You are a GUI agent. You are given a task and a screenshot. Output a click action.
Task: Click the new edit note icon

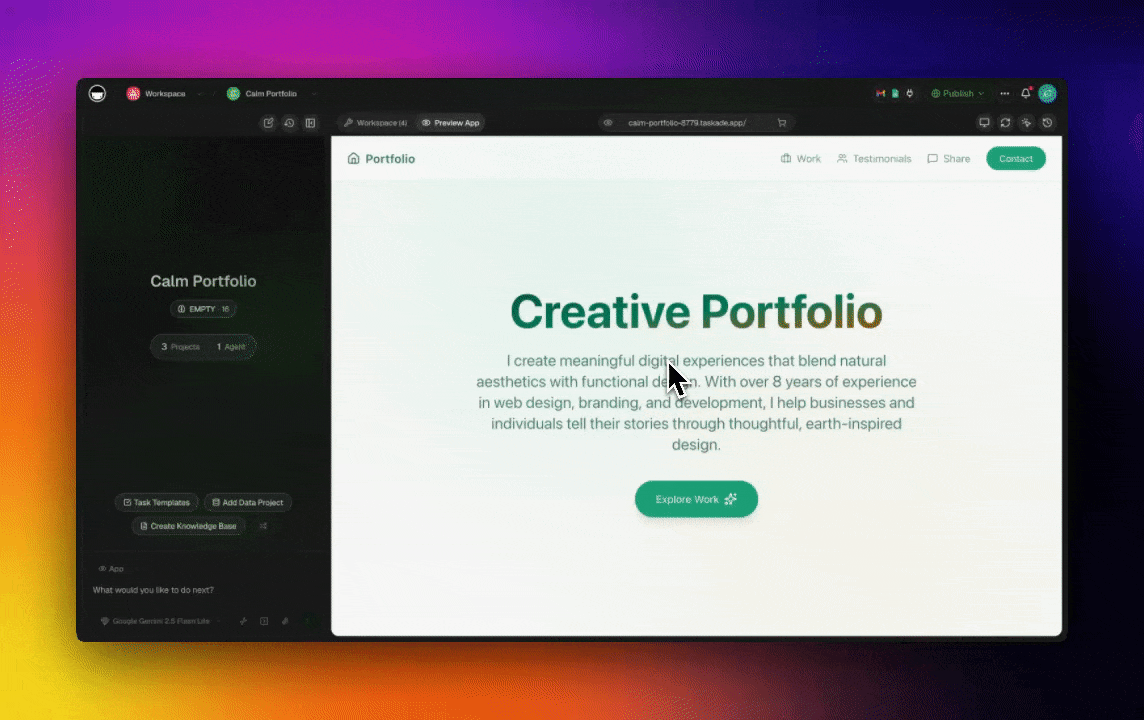(268, 123)
